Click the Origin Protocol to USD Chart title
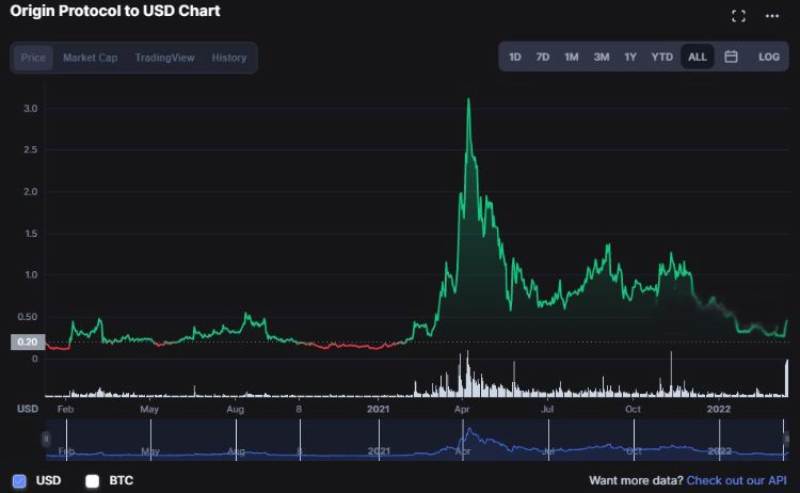Screen dimensions: 800x493 coord(115,11)
